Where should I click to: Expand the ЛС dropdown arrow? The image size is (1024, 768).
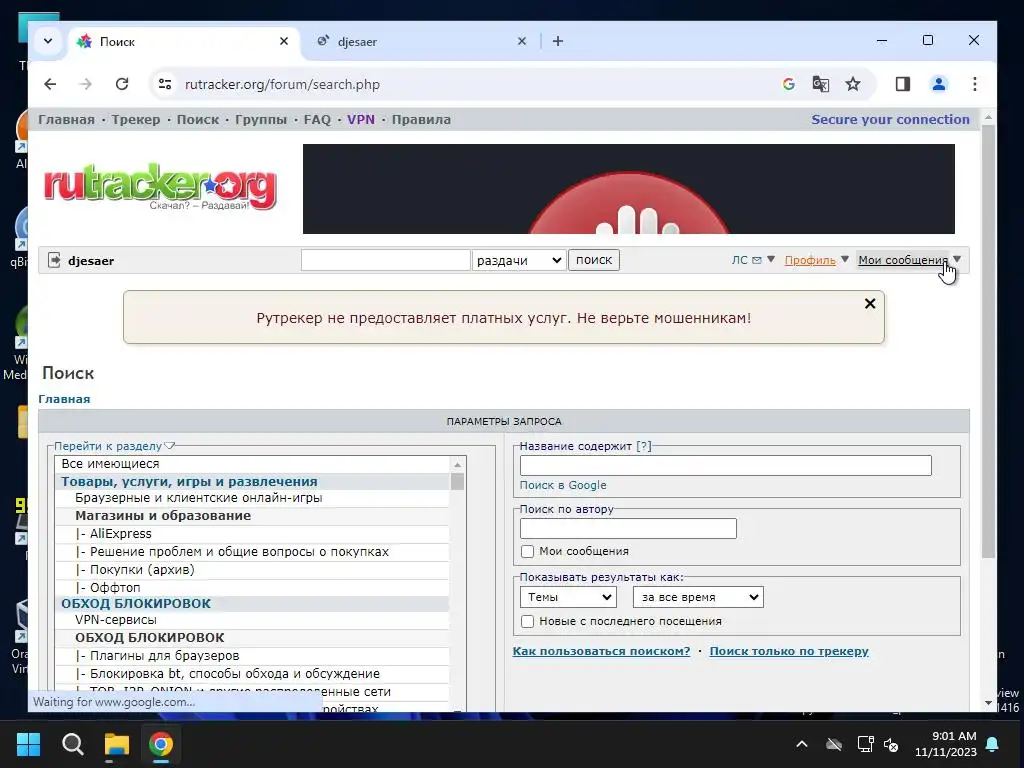click(771, 259)
